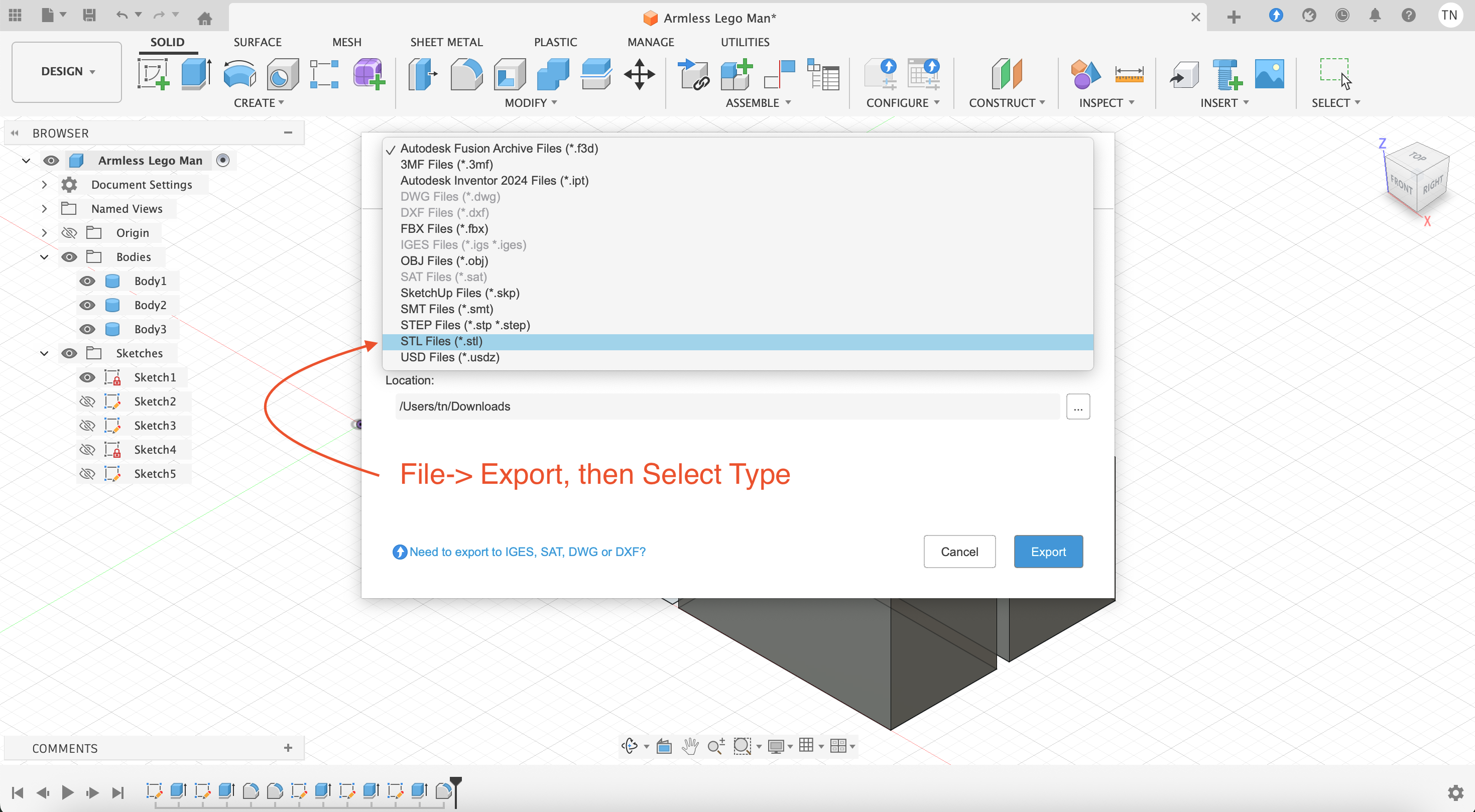The image size is (1475, 812).
Task: Choose STL Files (*.stl) from the list
Action: pyautogui.click(x=441, y=342)
